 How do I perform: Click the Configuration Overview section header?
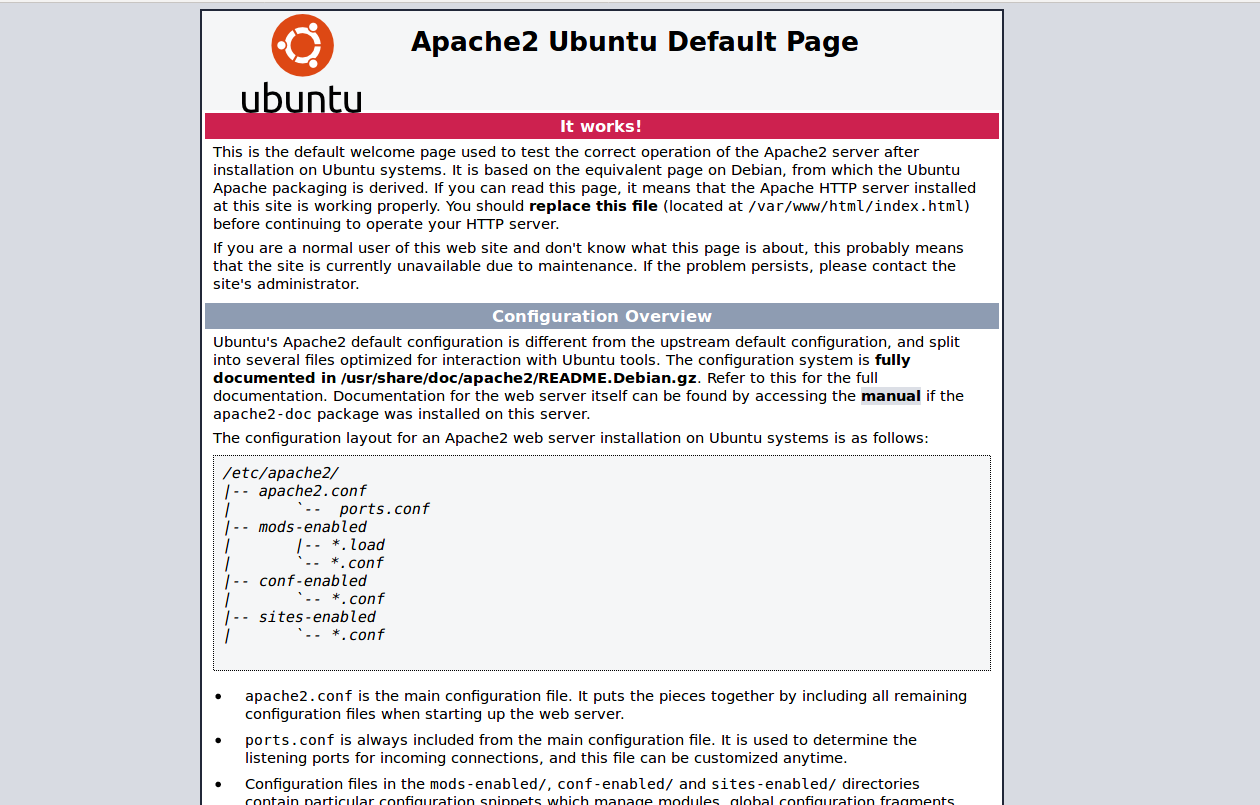coord(601,316)
